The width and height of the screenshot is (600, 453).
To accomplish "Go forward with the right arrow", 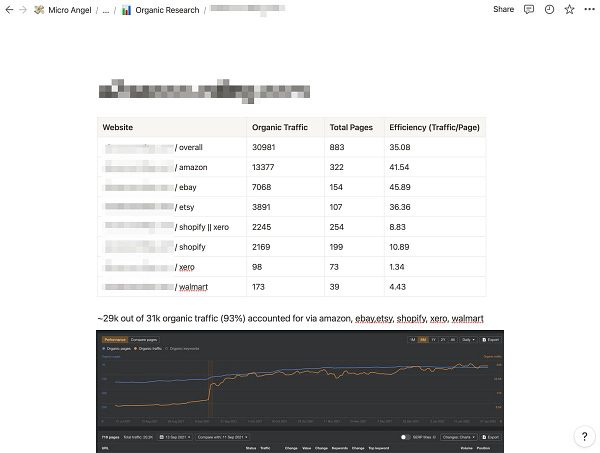I will click(23, 10).
